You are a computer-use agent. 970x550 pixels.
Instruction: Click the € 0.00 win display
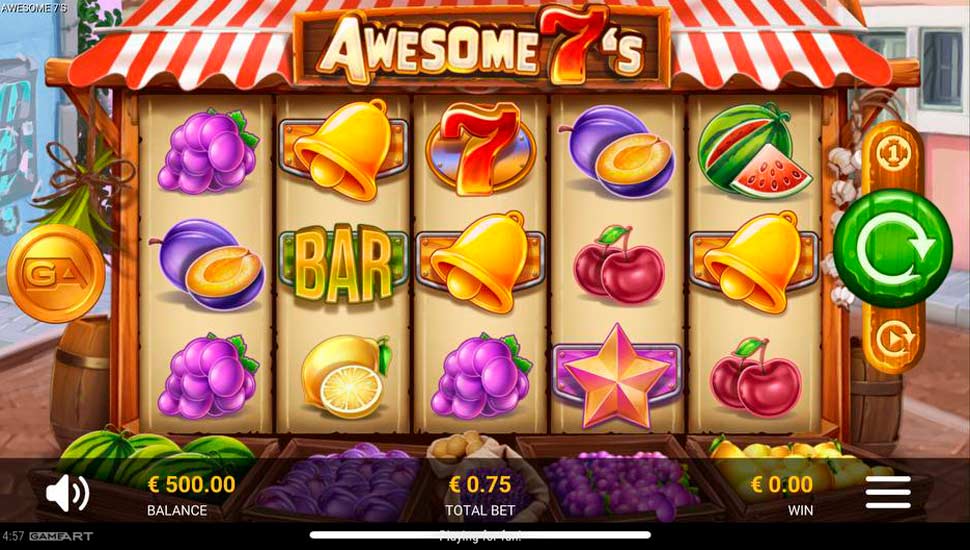click(781, 494)
